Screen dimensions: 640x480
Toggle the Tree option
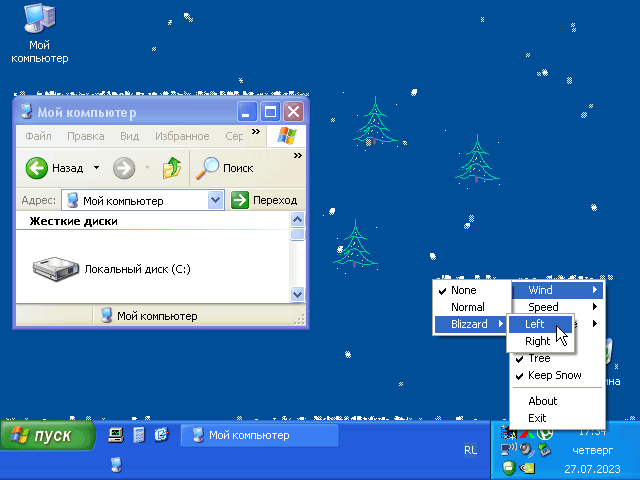pos(558,358)
